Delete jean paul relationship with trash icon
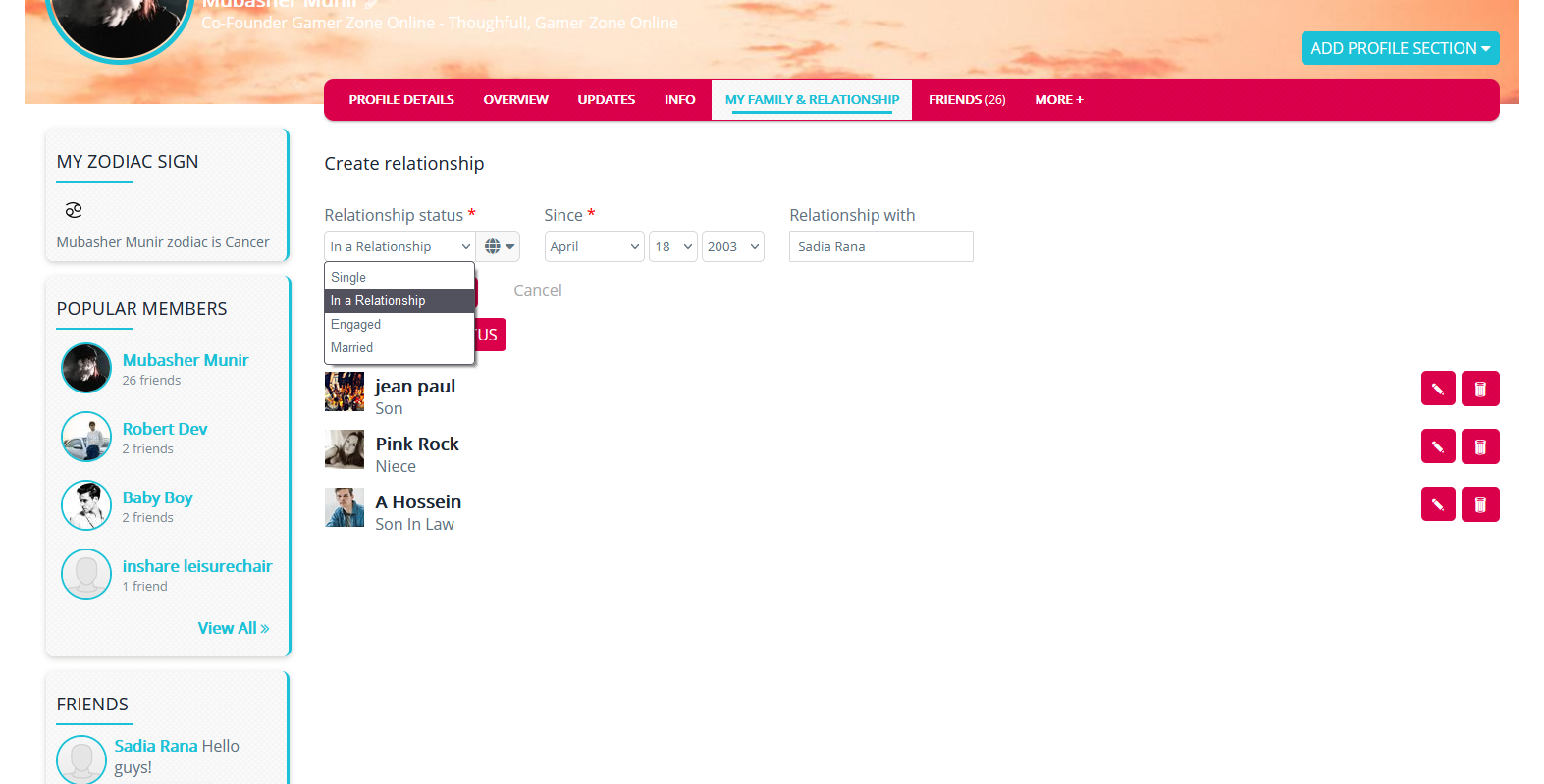This screenshot has width=1544, height=784. tap(1480, 389)
